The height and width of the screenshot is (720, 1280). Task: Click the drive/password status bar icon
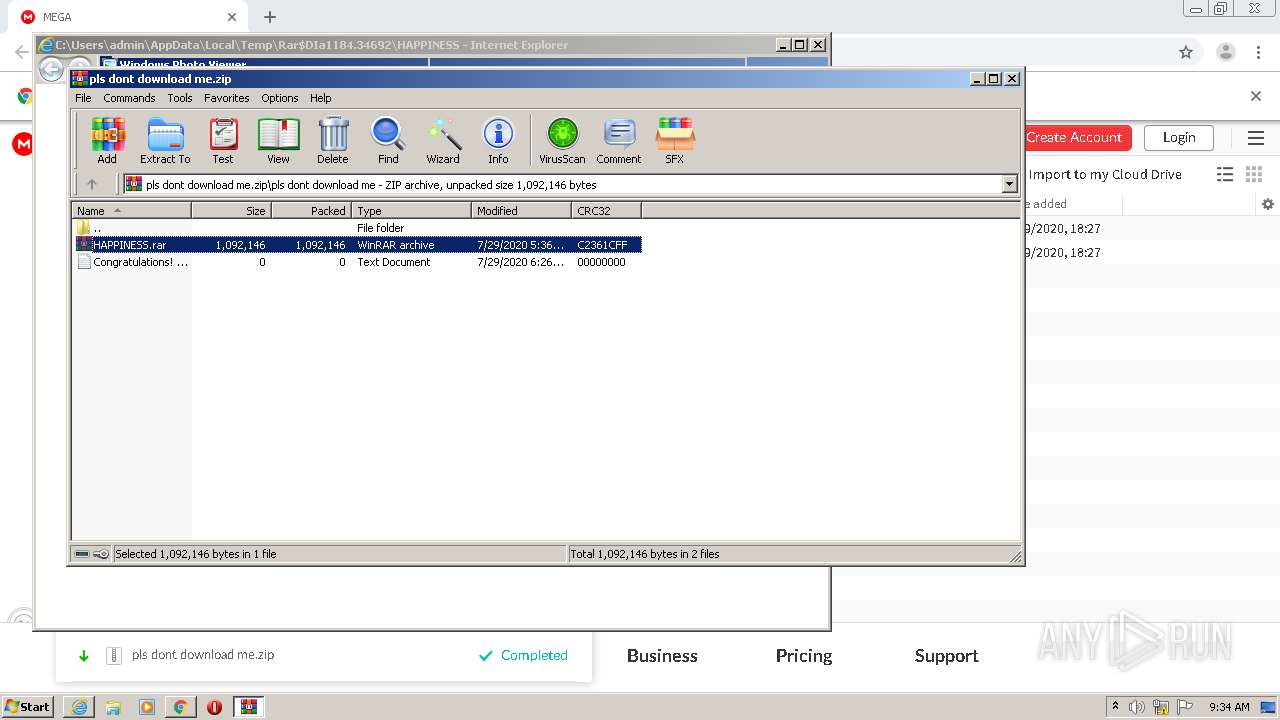pos(92,554)
